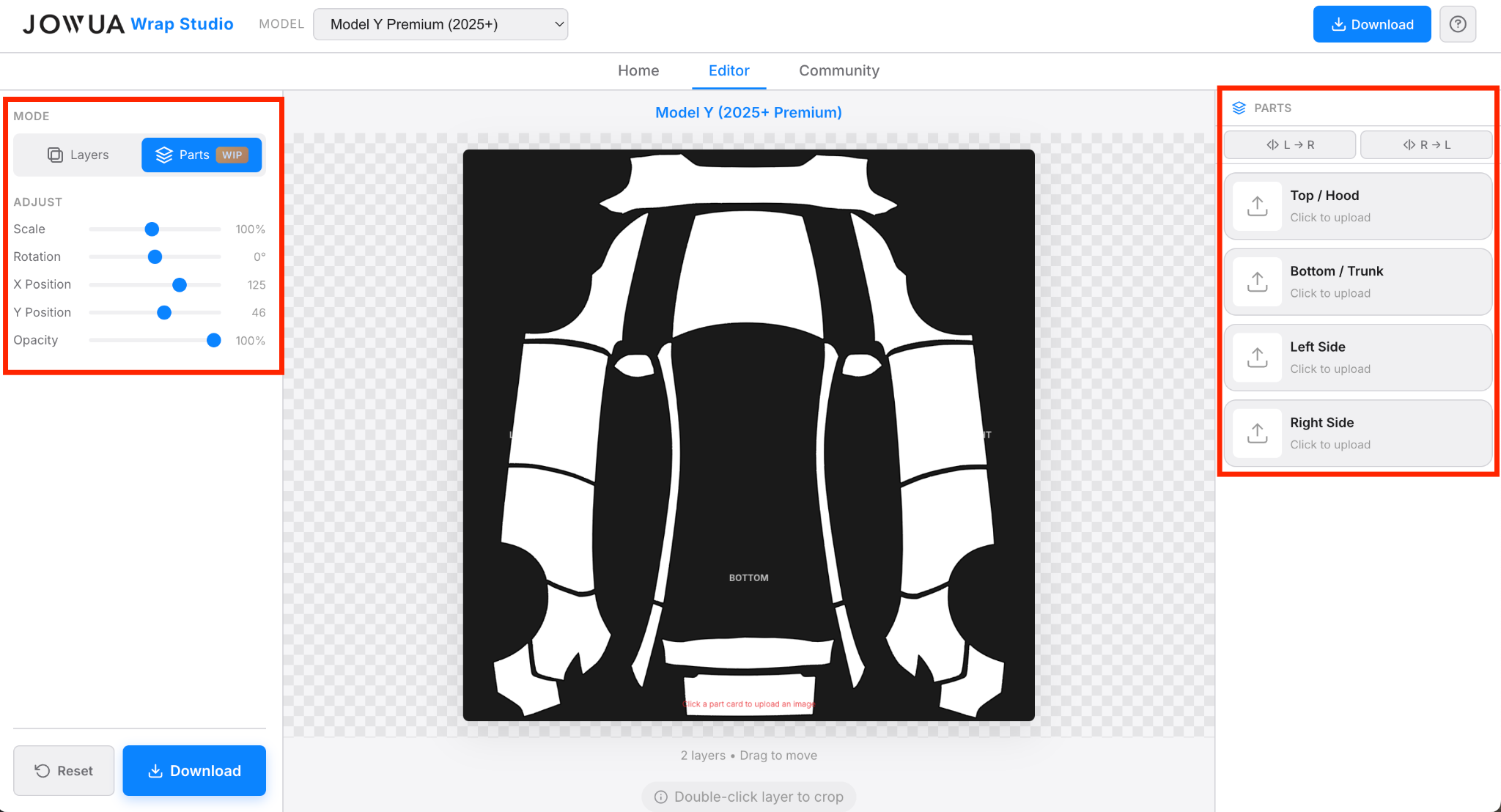Image resolution: width=1501 pixels, height=812 pixels.
Task: Open the help question mark icon
Action: (1458, 23)
